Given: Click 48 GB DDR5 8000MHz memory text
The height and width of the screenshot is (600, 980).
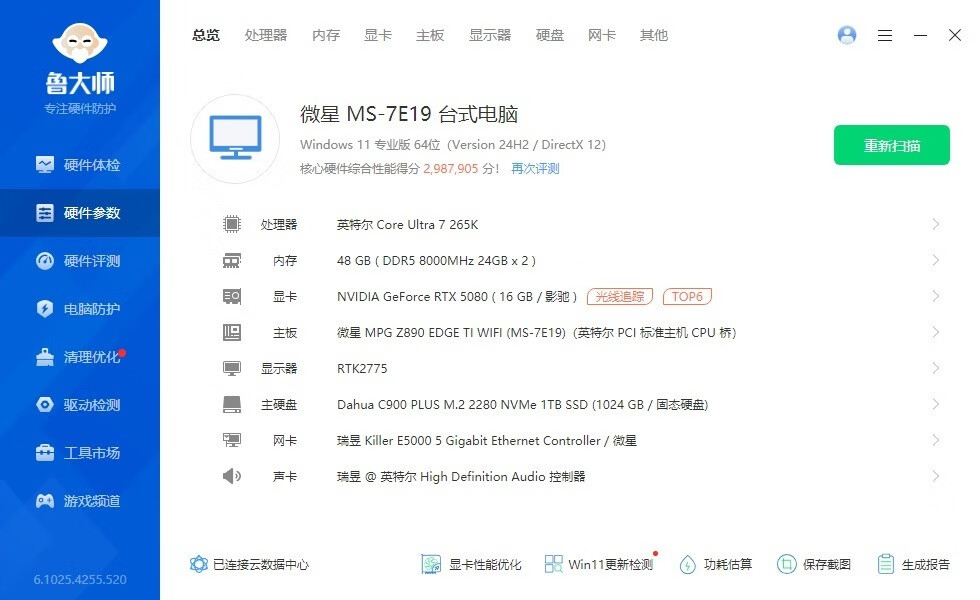Looking at the screenshot, I should (x=436, y=261).
